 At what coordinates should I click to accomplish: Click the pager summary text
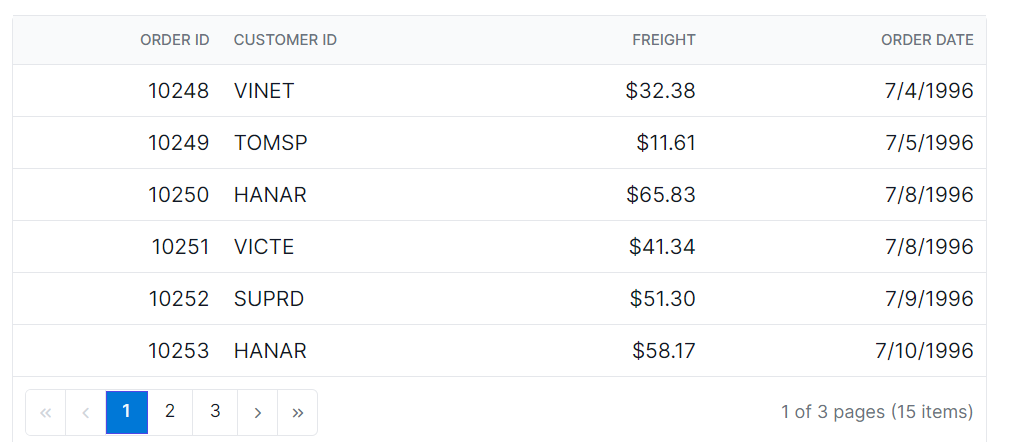coord(876,412)
